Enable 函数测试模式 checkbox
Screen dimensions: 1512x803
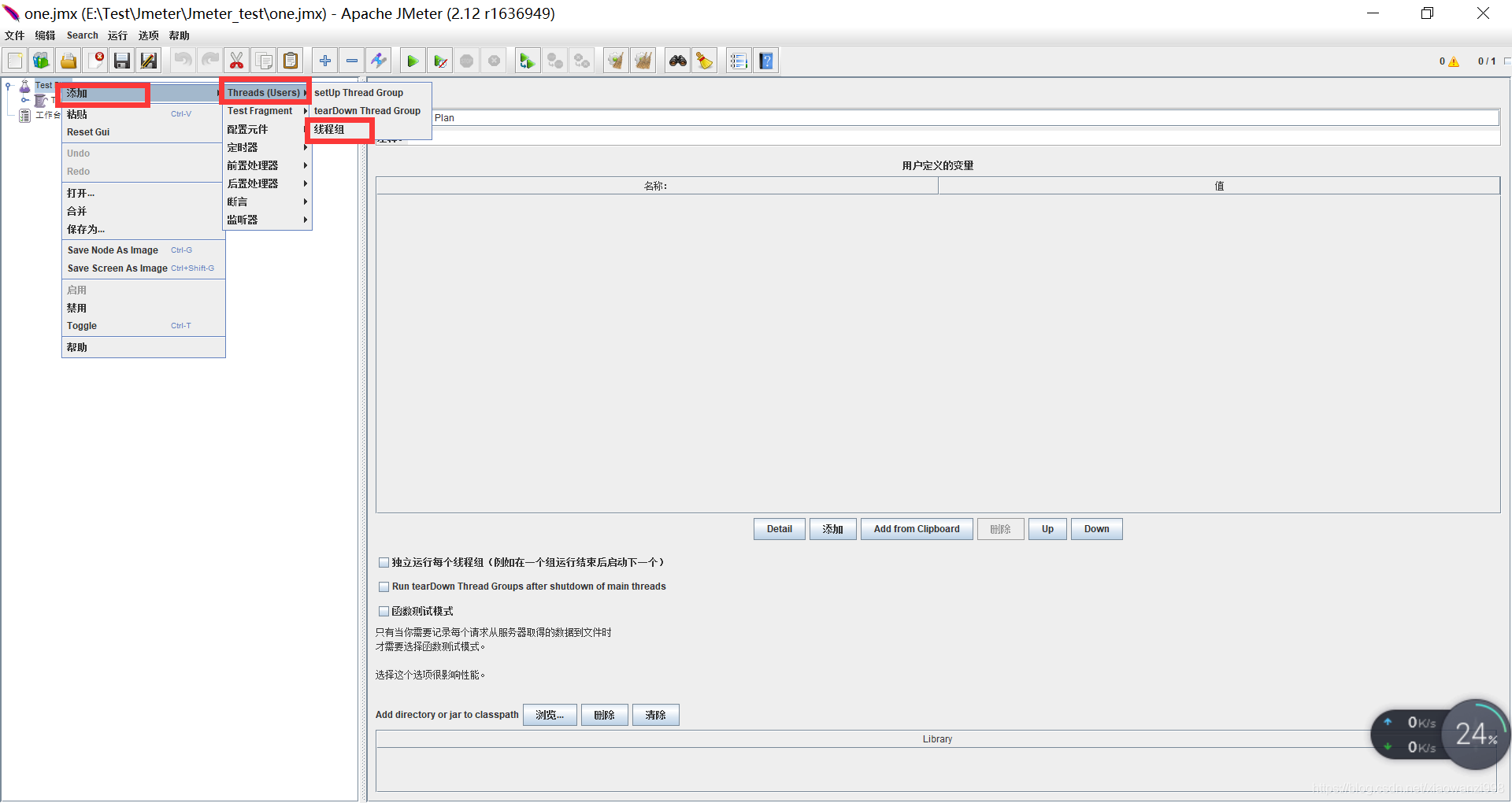coord(384,611)
